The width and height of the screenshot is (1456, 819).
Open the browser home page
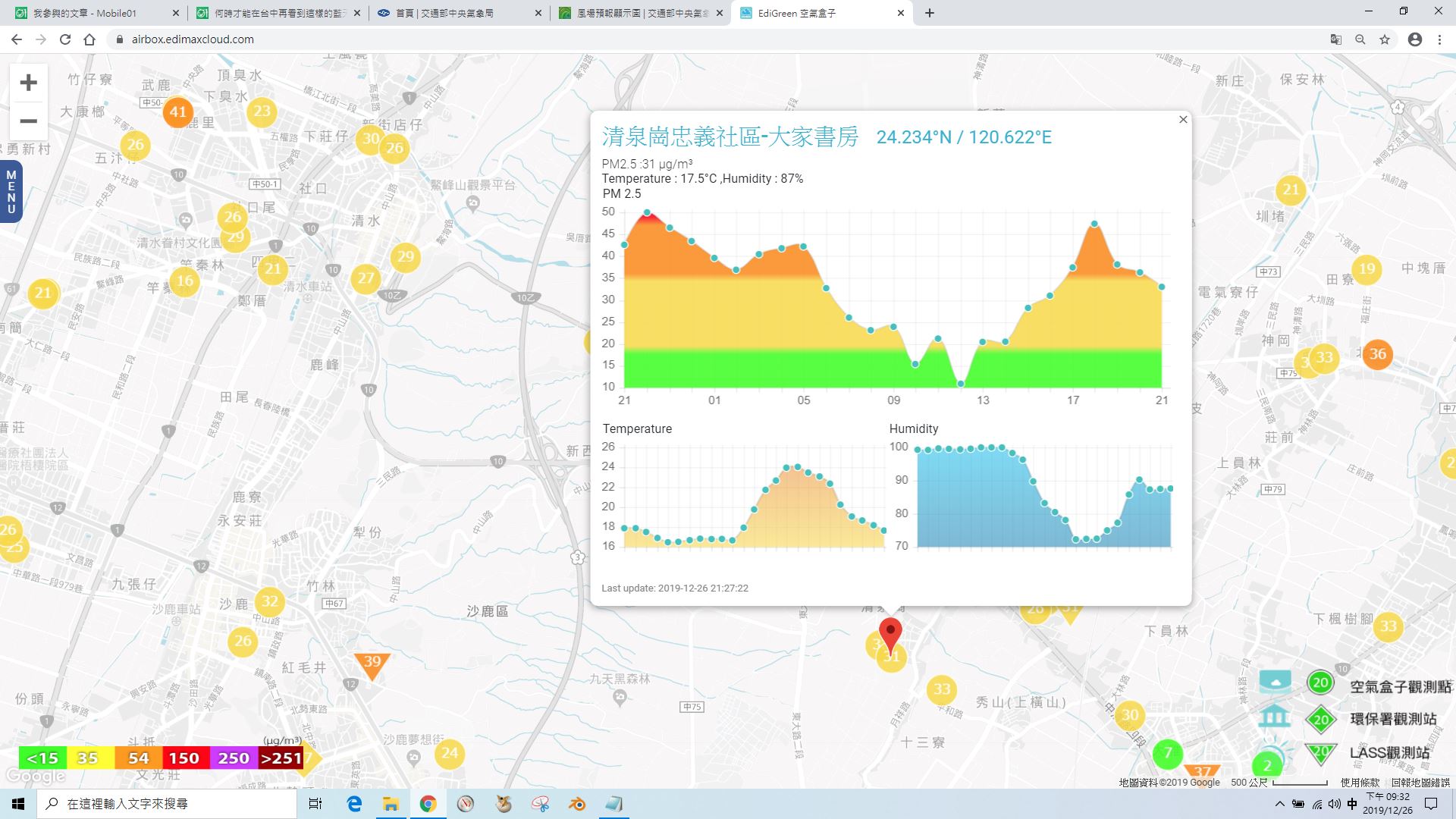89,39
